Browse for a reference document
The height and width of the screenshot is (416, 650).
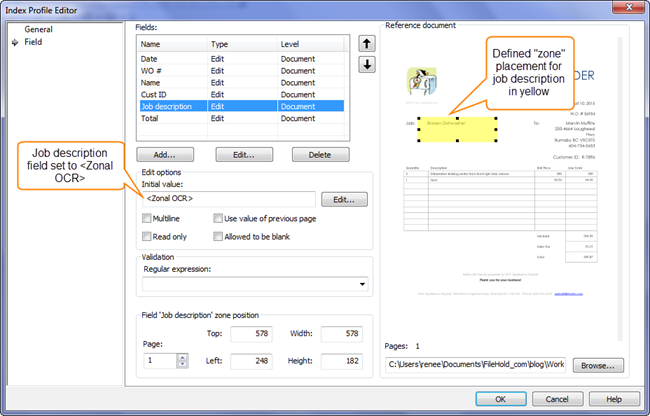(598, 365)
